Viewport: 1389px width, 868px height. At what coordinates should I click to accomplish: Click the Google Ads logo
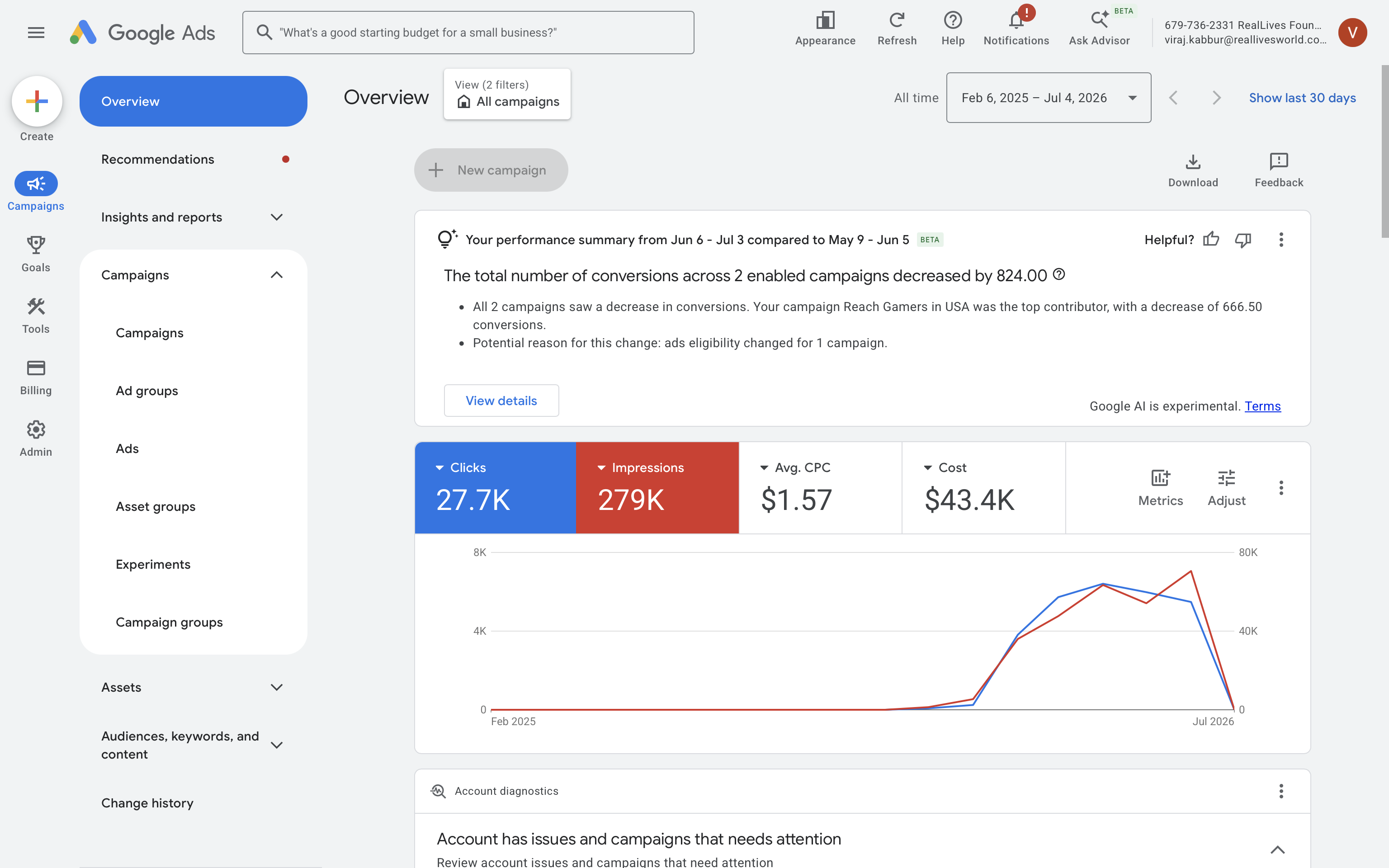(x=142, y=33)
